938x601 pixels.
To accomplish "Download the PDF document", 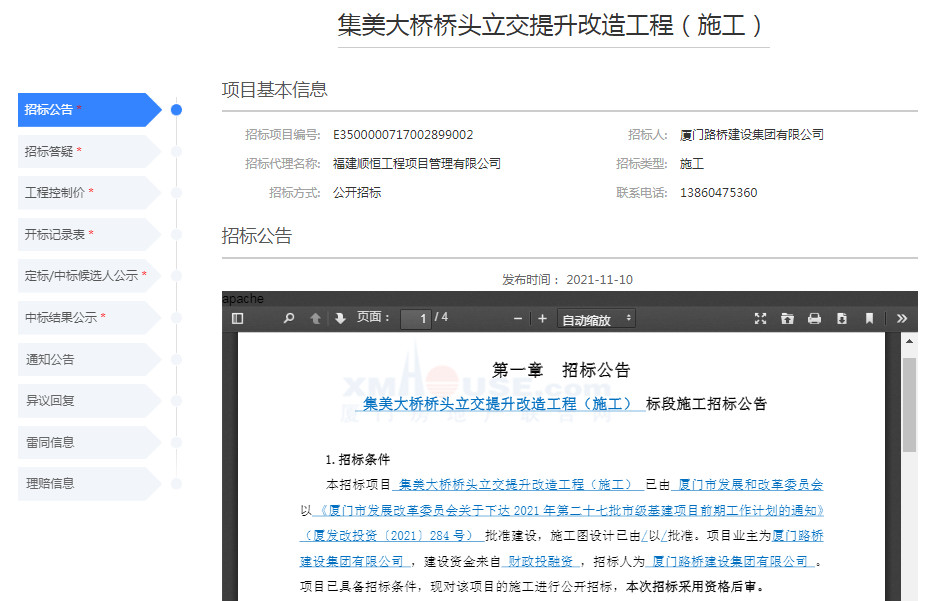I will pos(842,319).
